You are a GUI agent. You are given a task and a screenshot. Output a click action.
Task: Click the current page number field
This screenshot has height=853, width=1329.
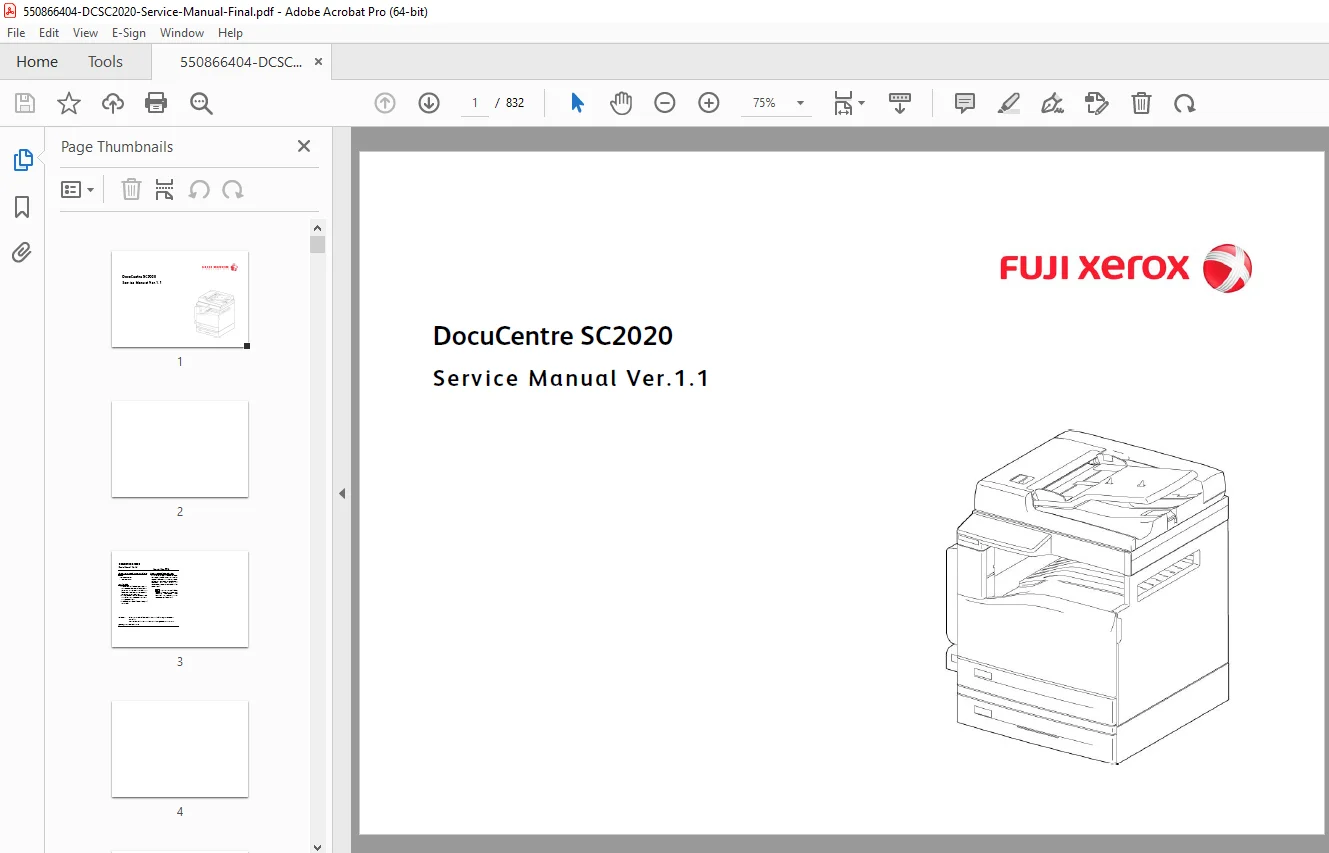click(475, 103)
